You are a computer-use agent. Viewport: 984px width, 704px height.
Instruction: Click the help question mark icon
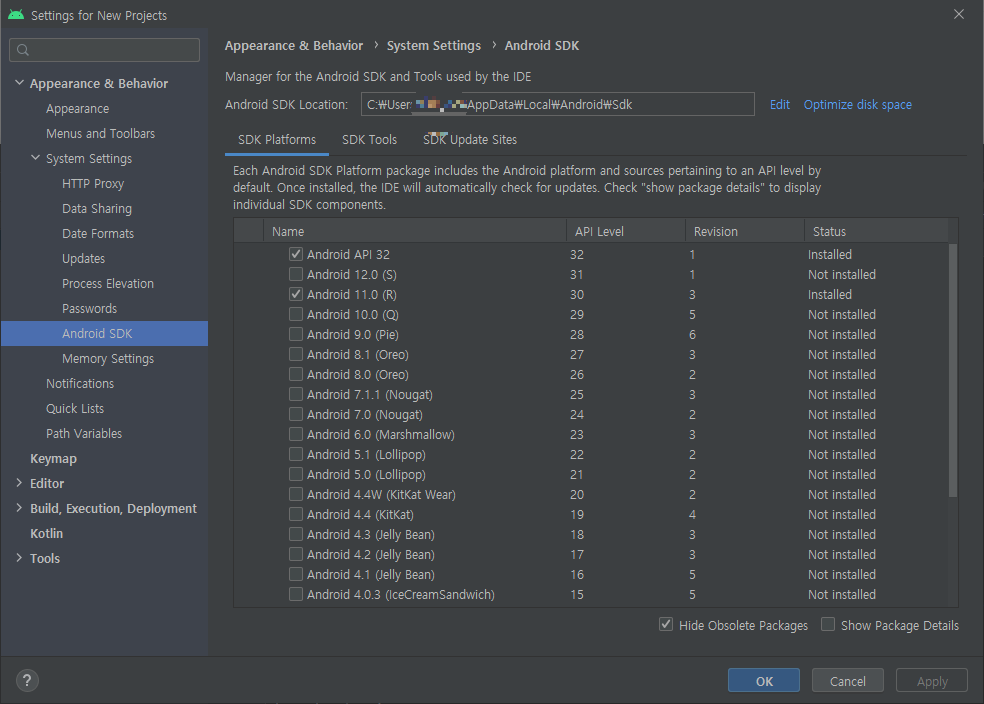27,680
